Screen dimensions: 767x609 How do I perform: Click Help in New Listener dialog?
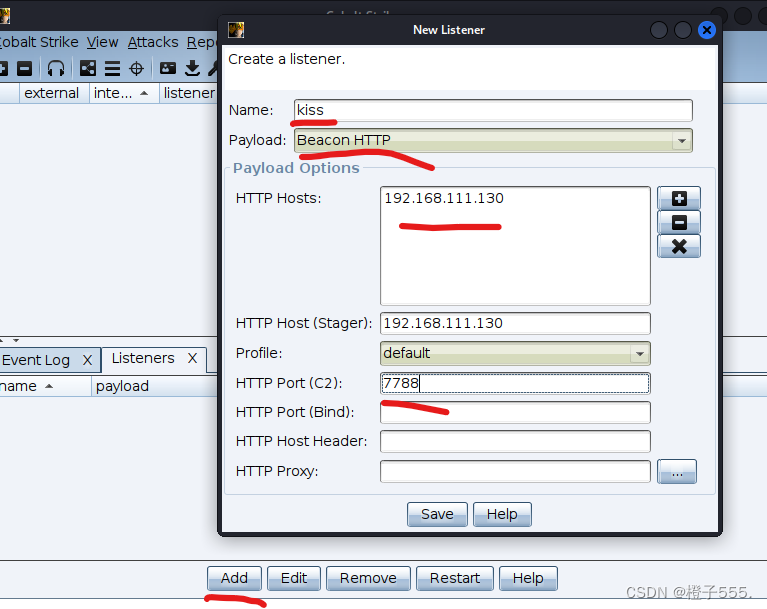(502, 514)
